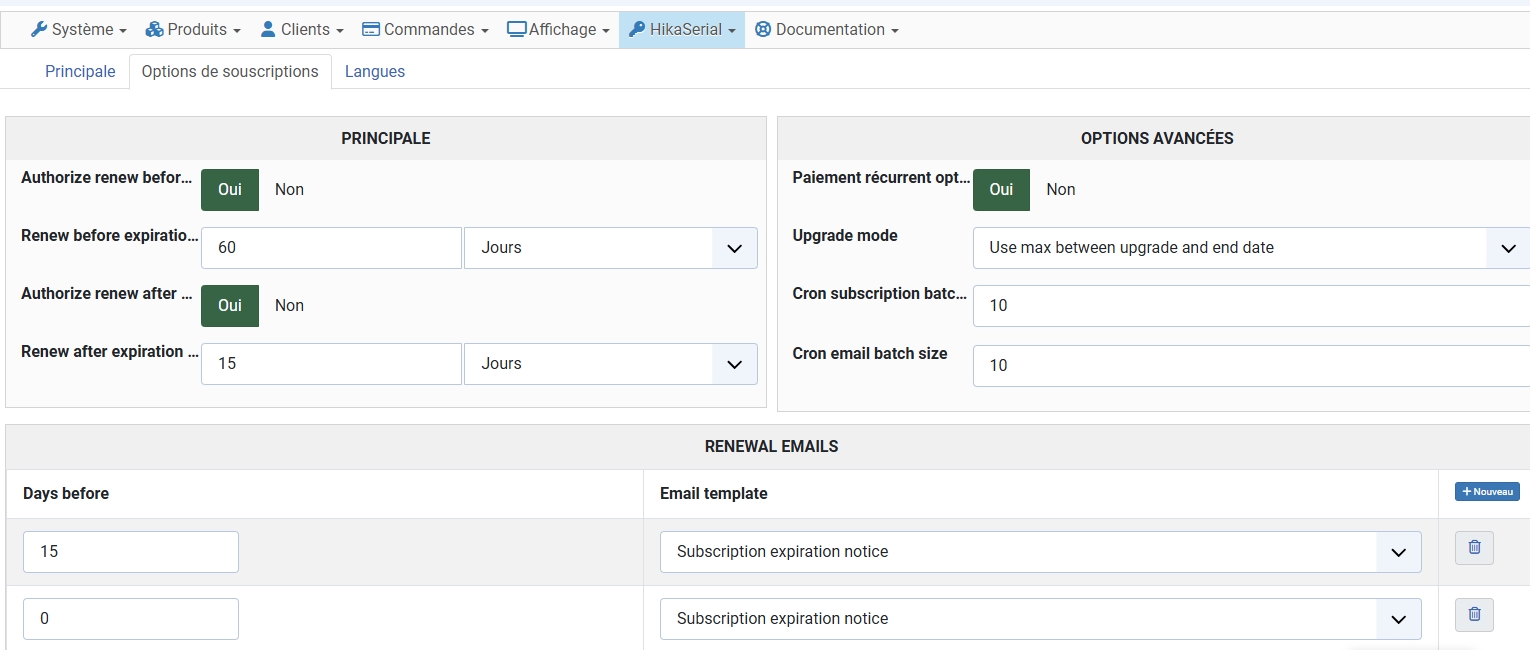The width and height of the screenshot is (1530, 650).
Task: Set Authorize renew before expiration to Non
Action: coord(289,190)
